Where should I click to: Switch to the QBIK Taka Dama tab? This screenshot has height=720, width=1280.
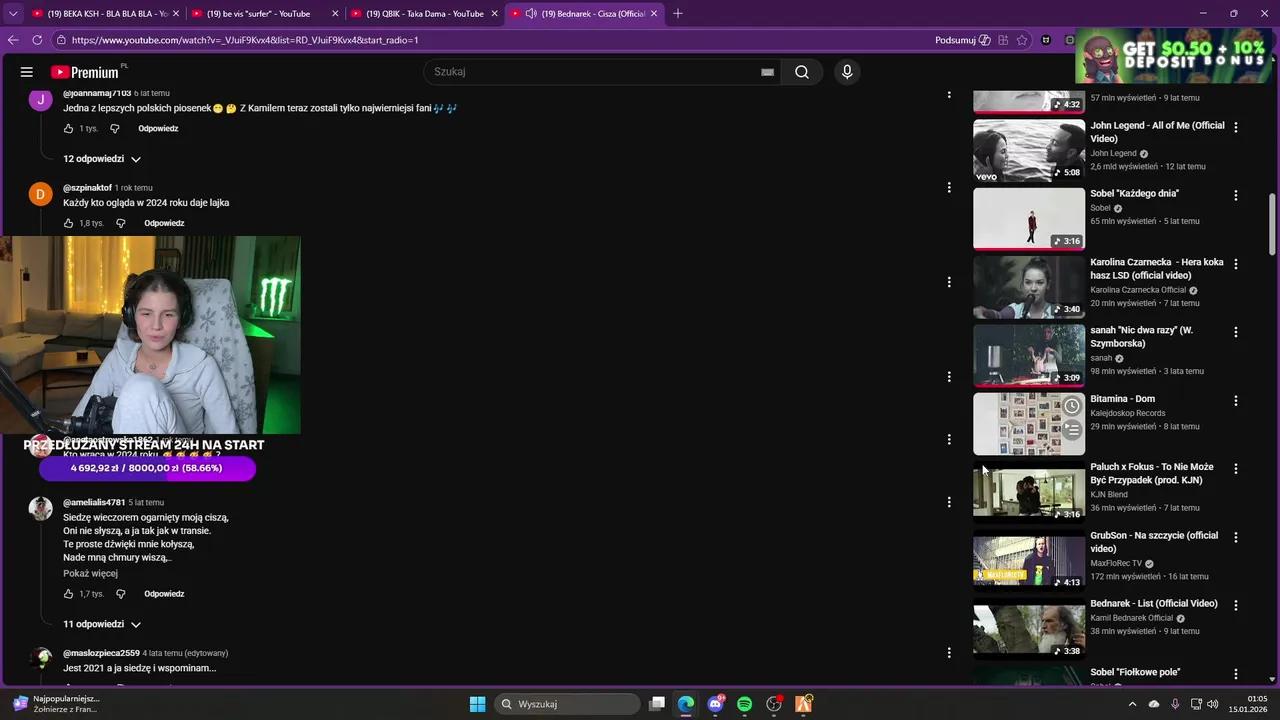point(424,13)
